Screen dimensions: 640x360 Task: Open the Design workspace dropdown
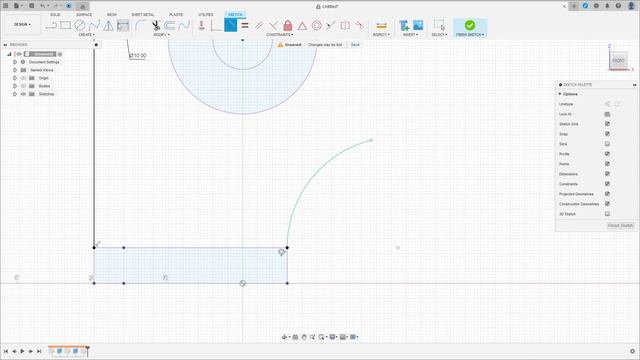(x=22, y=24)
